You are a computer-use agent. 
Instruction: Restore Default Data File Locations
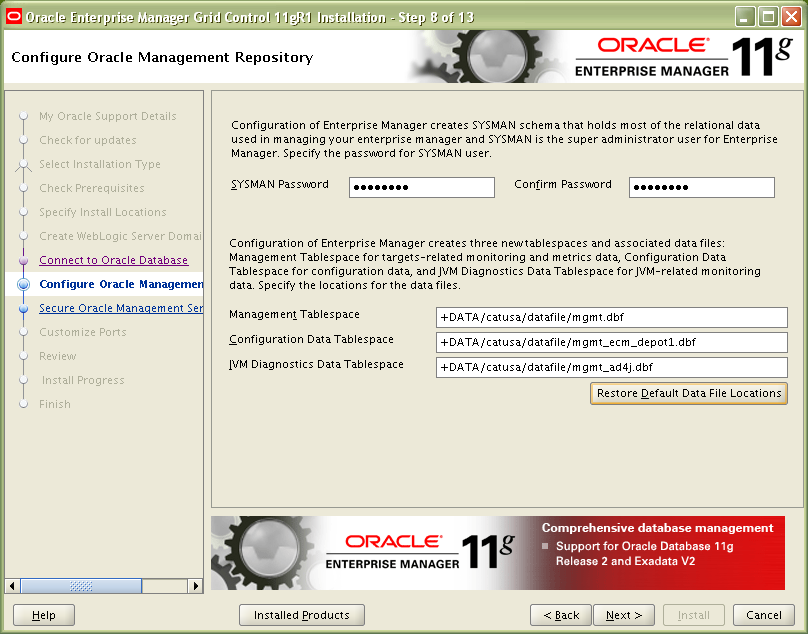[688, 393]
